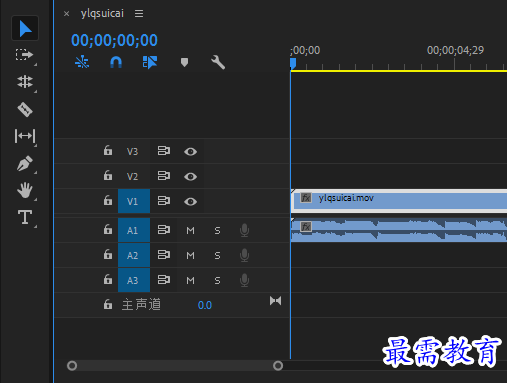Toggle timeline Snap magnet
Screen dimensions: 507x383
(116, 62)
